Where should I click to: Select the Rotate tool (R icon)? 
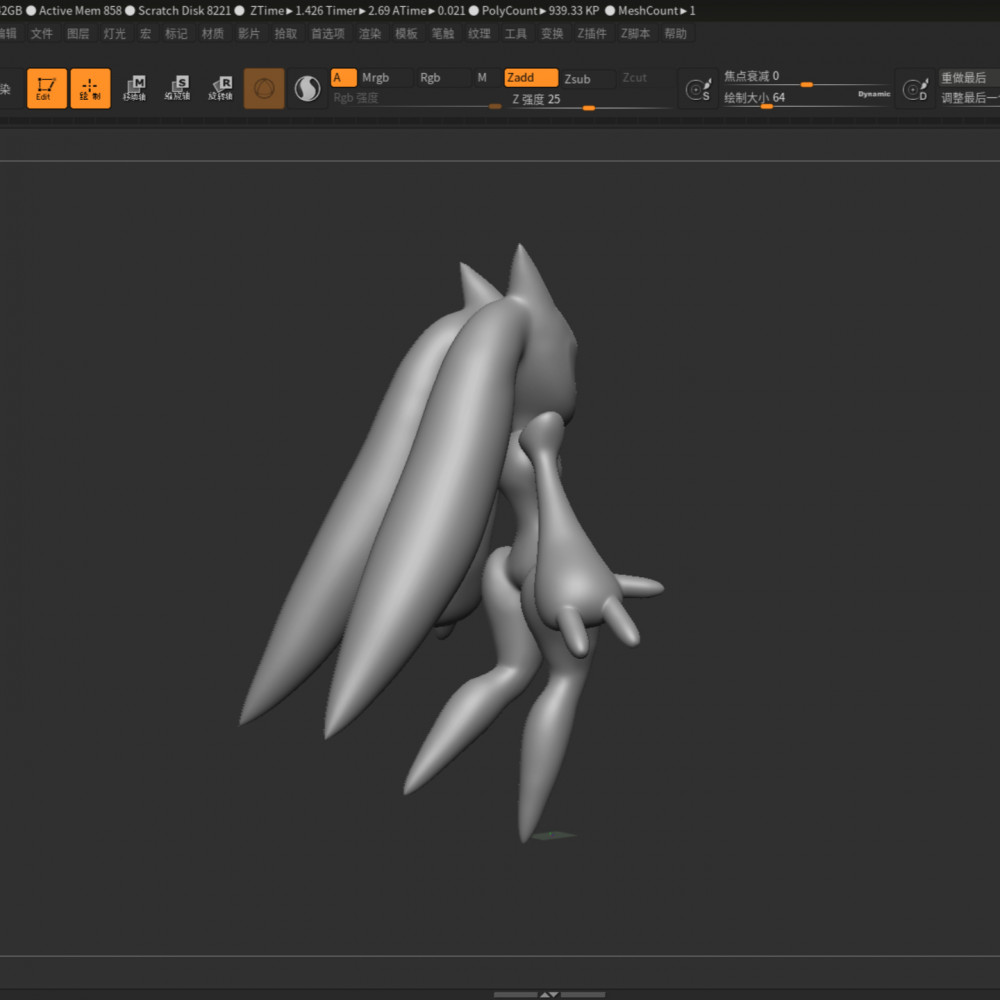coord(221,88)
